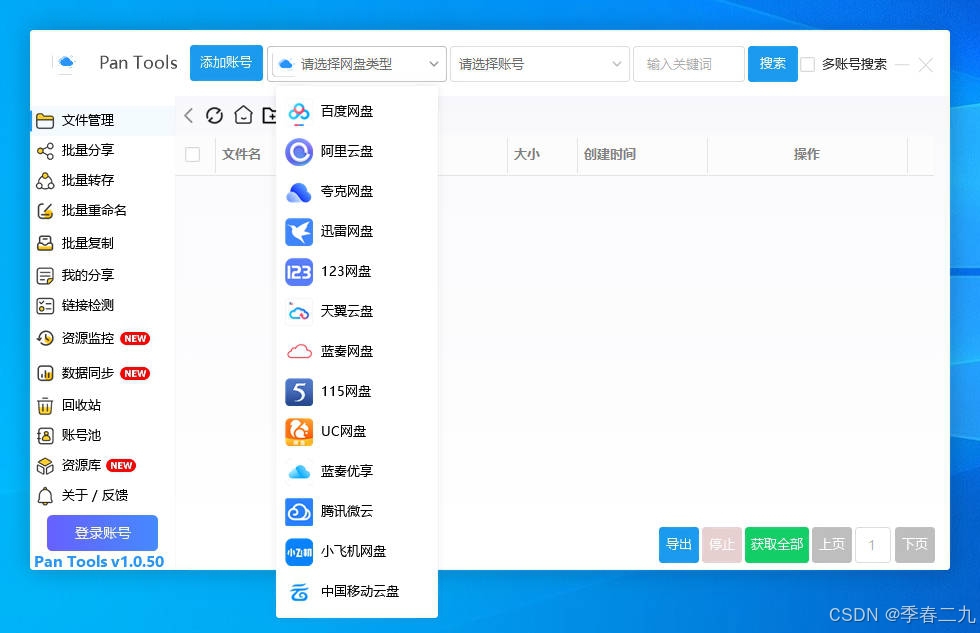Click the 夸克网盘 logo icon

point(299,192)
